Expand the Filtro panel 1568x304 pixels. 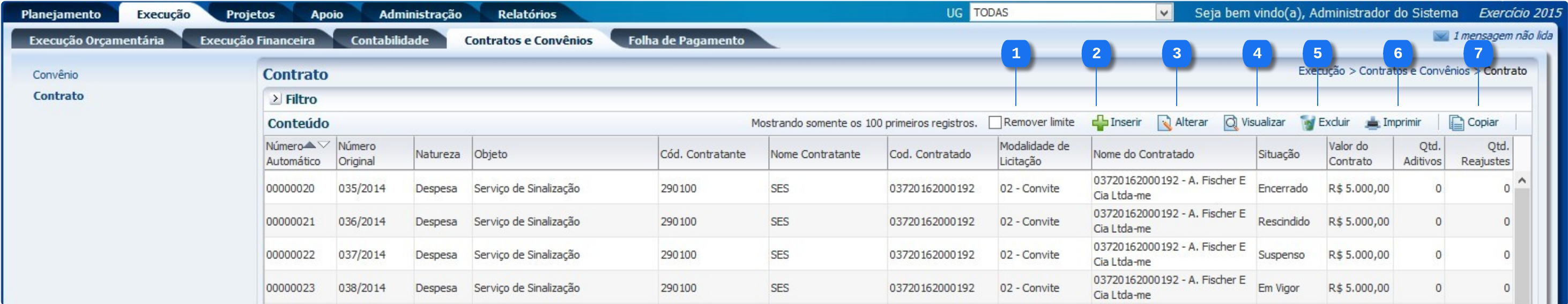(x=275, y=98)
